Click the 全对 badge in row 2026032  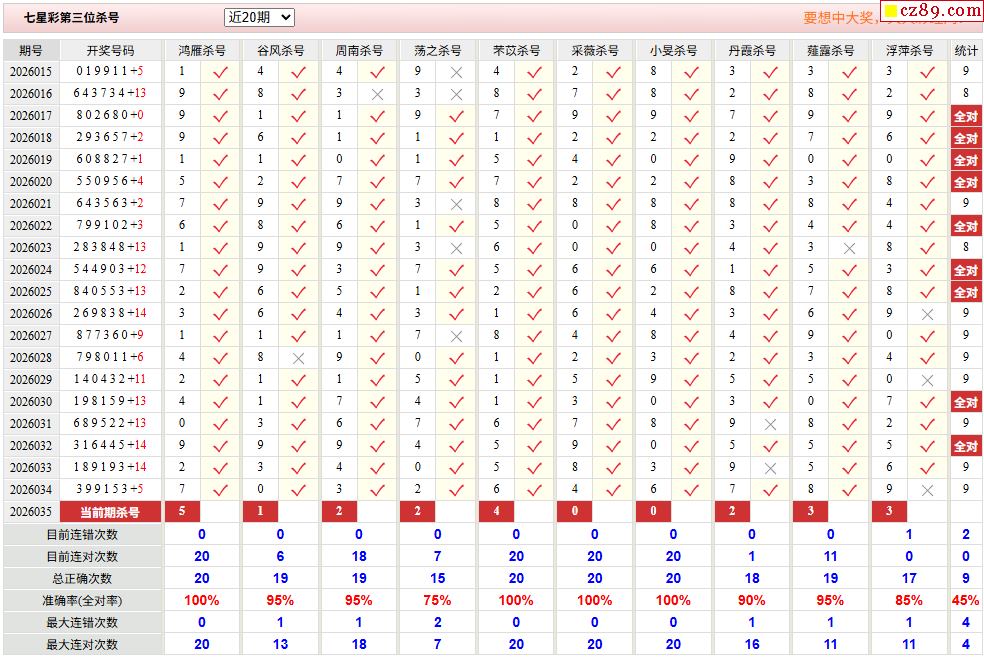pos(966,446)
